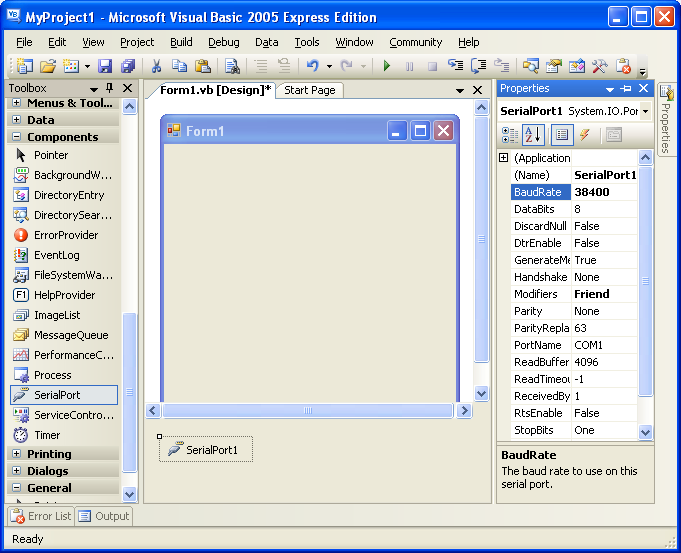The image size is (681, 553).
Task: Open the Error List tab
Action: point(41,516)
